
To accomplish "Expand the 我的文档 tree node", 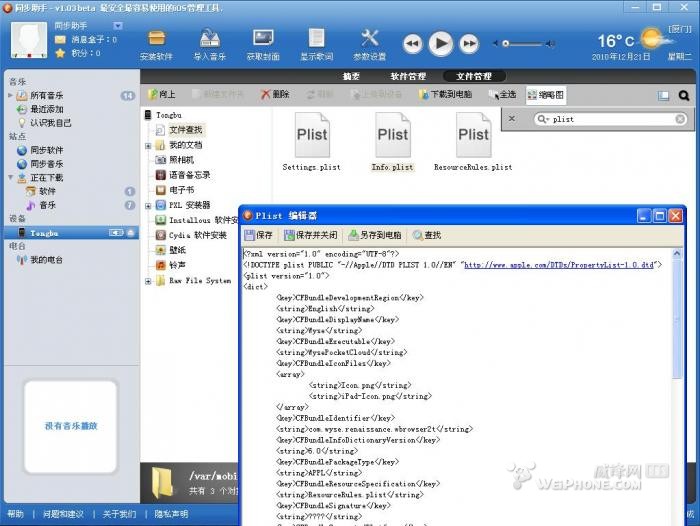I will point(148,146).
